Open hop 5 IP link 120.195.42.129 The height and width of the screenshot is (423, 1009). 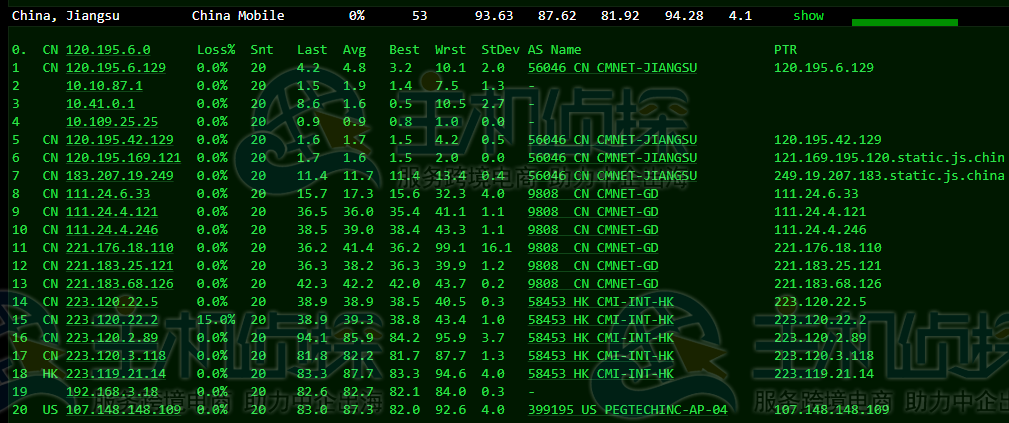(120, 140)
